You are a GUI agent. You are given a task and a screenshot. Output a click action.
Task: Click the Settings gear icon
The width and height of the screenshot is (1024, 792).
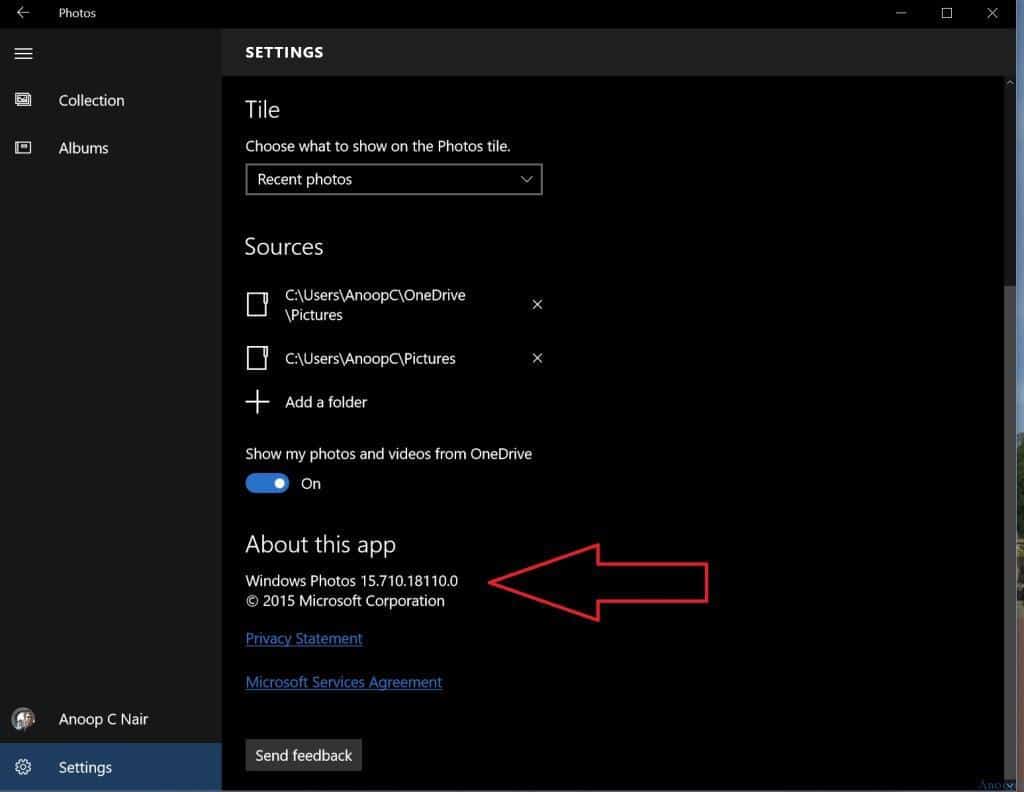[23, 767]
